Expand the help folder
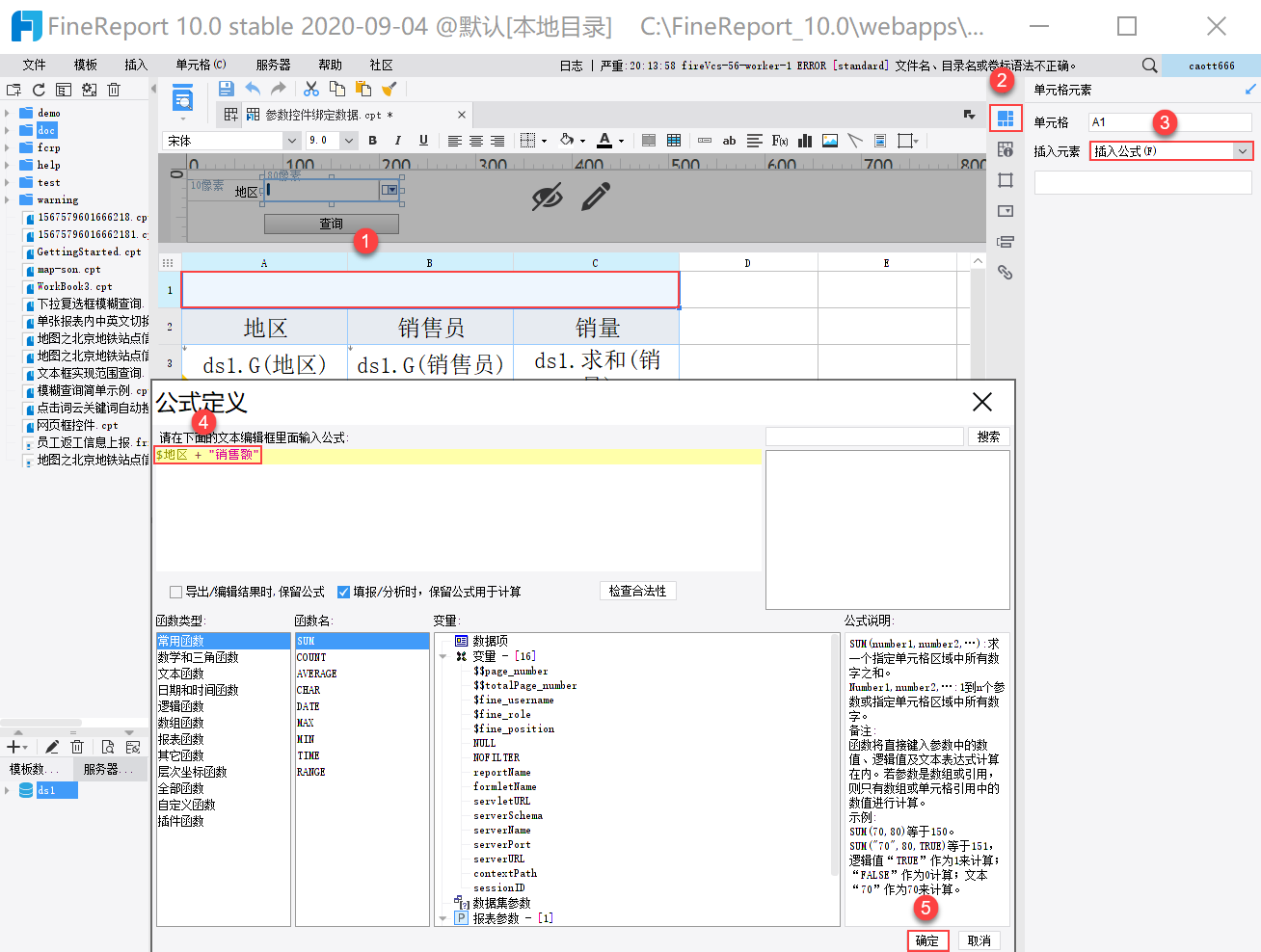Viewport: 1261px width, 952px height. (x=8, y=165)
